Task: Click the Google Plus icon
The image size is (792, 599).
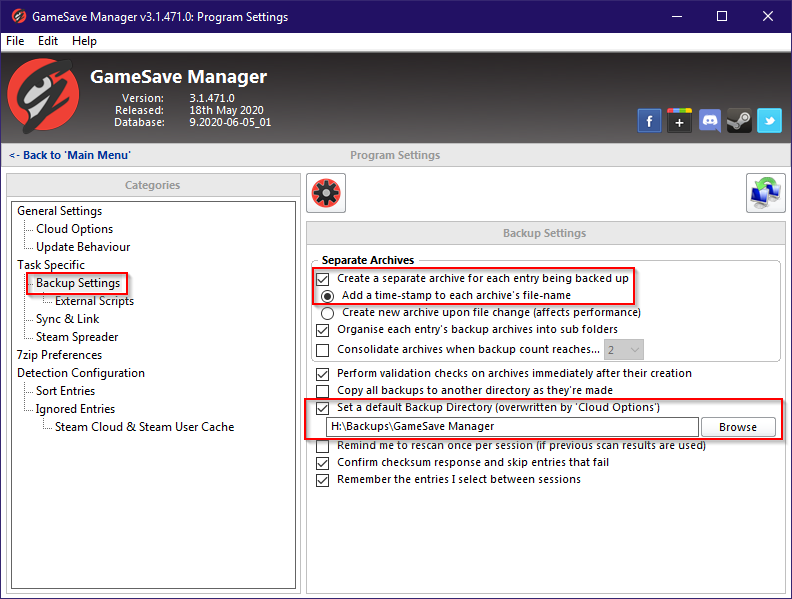Action: pyautogui.click(x=679, y=121)
